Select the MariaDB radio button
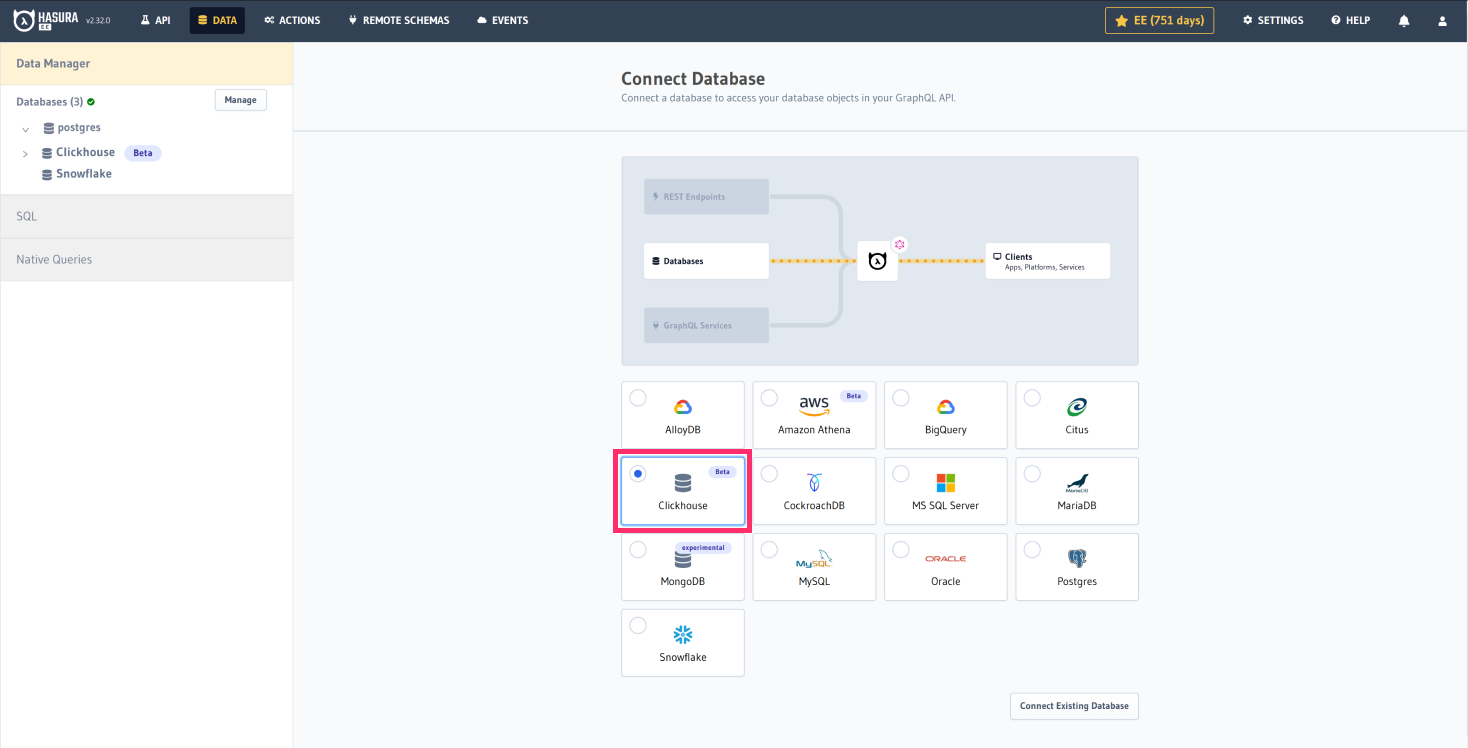 point(1032,474)
